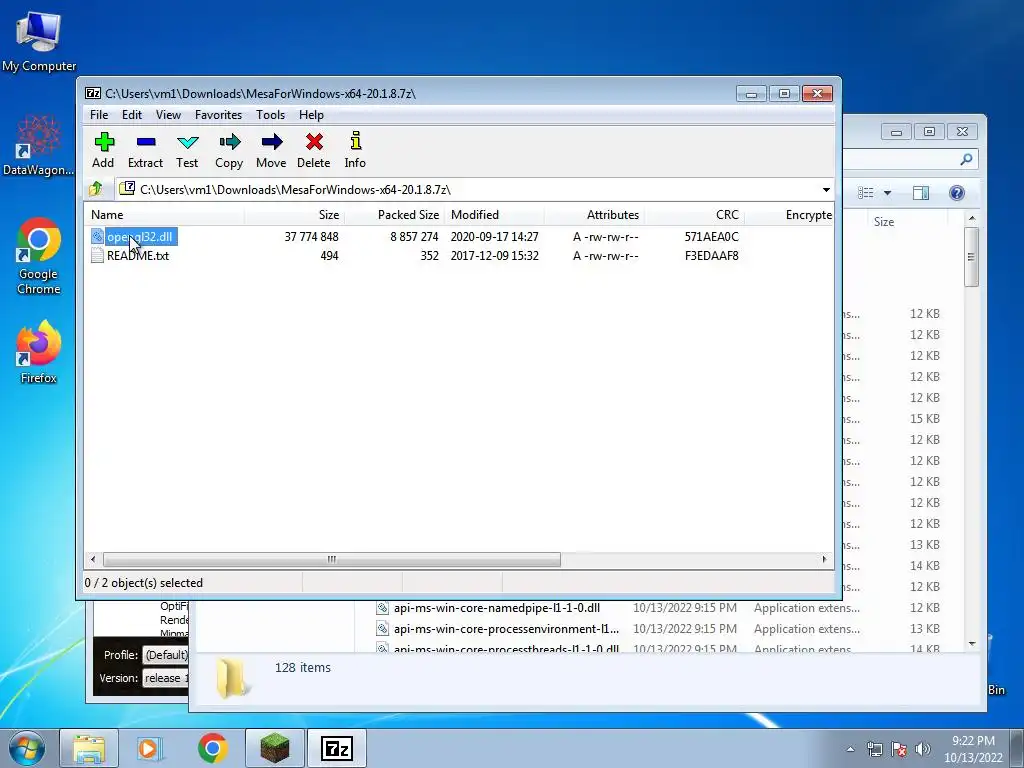Viewport: 1024px width, 768px height.
Task: Go up one folder level icon
Action: (x=96, y=189)
